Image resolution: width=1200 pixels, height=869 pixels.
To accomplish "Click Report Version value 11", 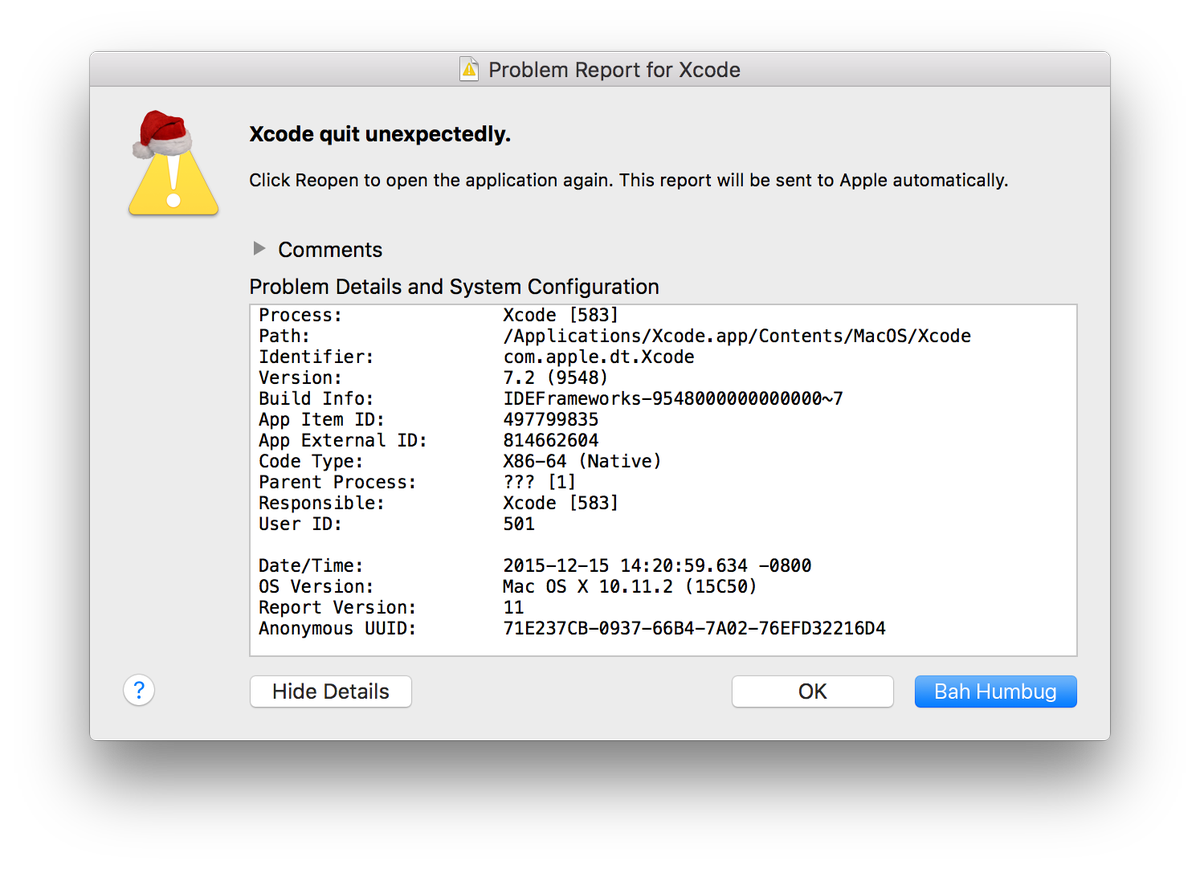I will click(513, 608).
